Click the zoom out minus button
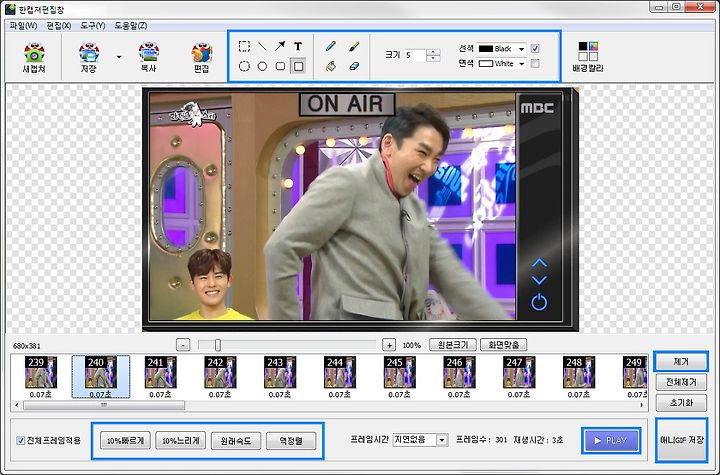Viewport: 720px width, 475px height. click(183, 345)
